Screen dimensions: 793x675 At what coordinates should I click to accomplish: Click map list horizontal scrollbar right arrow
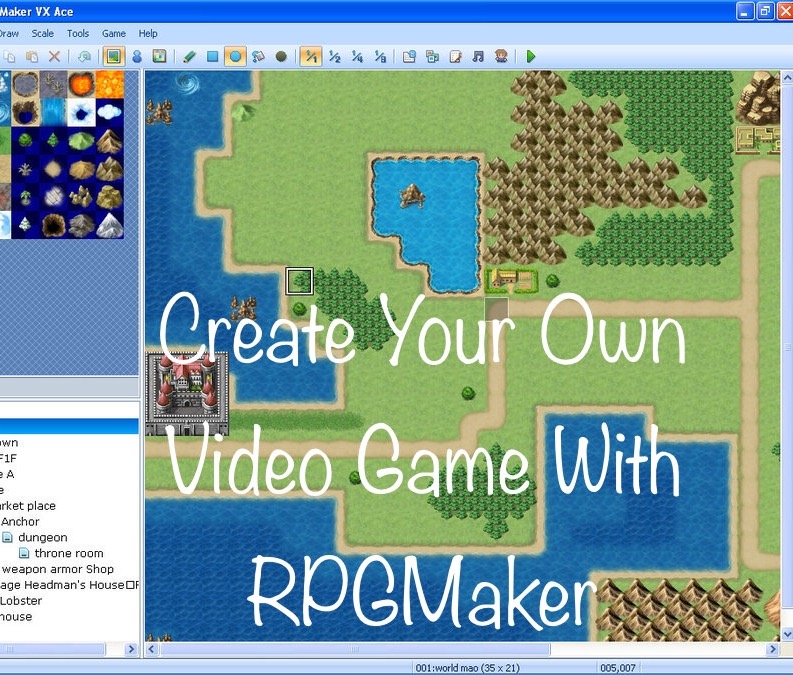coord(131,649)
